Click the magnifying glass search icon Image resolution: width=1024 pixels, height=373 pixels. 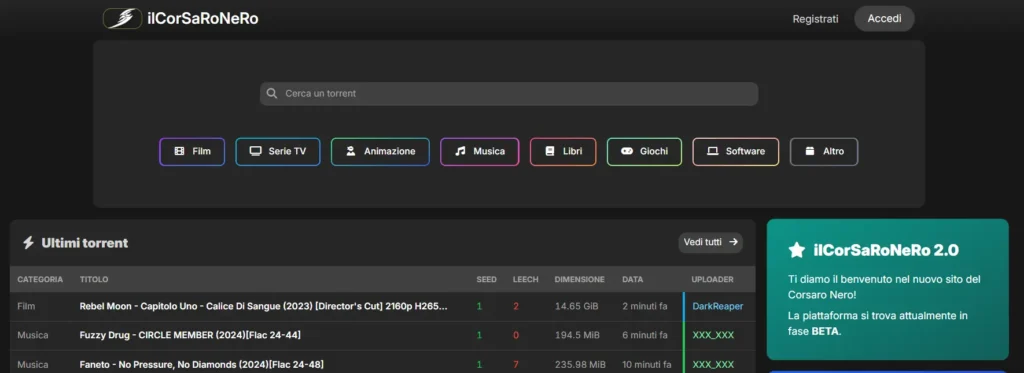[x=272, y=93]
